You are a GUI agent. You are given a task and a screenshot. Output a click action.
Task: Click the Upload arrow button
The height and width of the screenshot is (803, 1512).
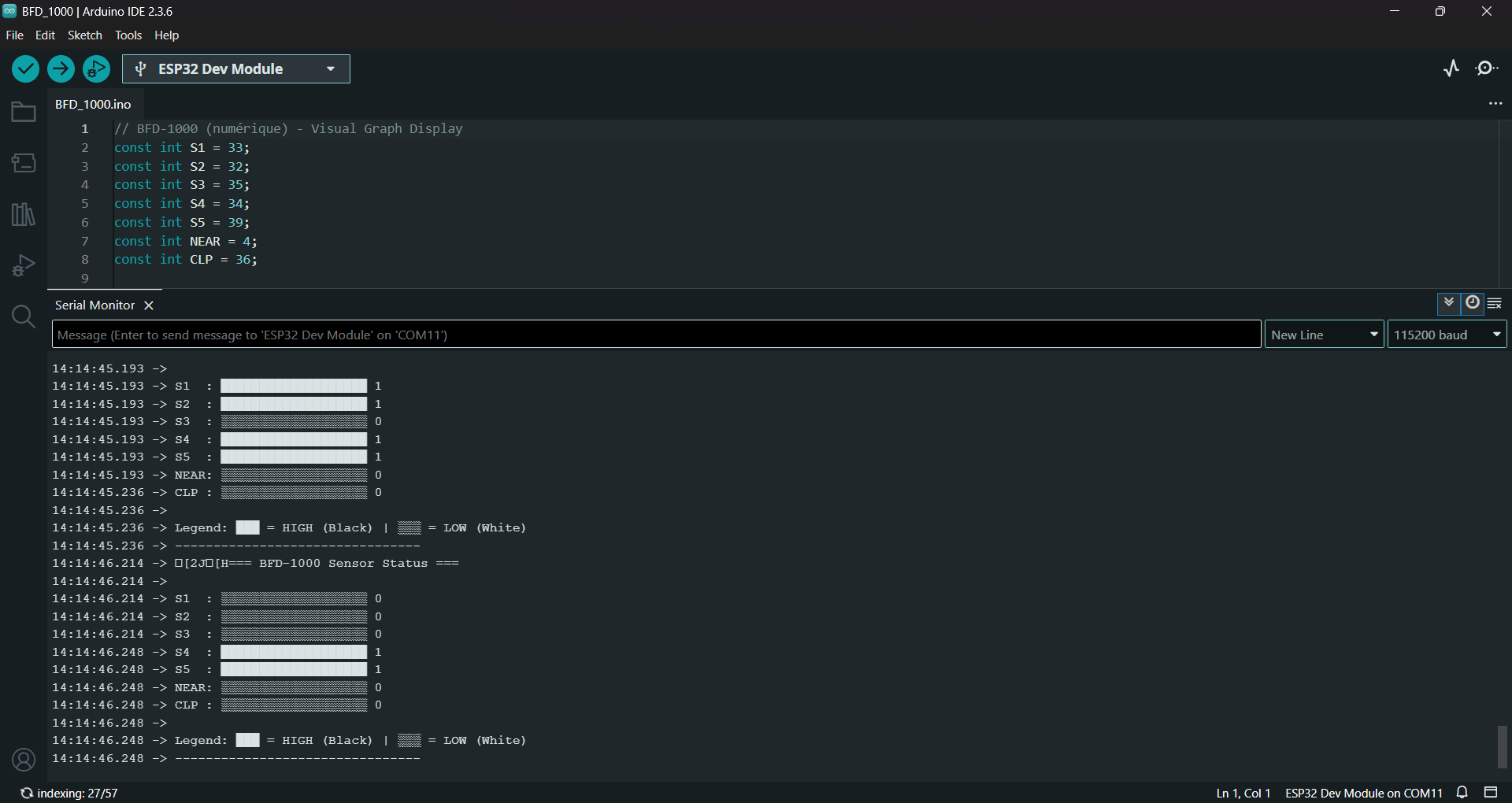tap(61, 69)
